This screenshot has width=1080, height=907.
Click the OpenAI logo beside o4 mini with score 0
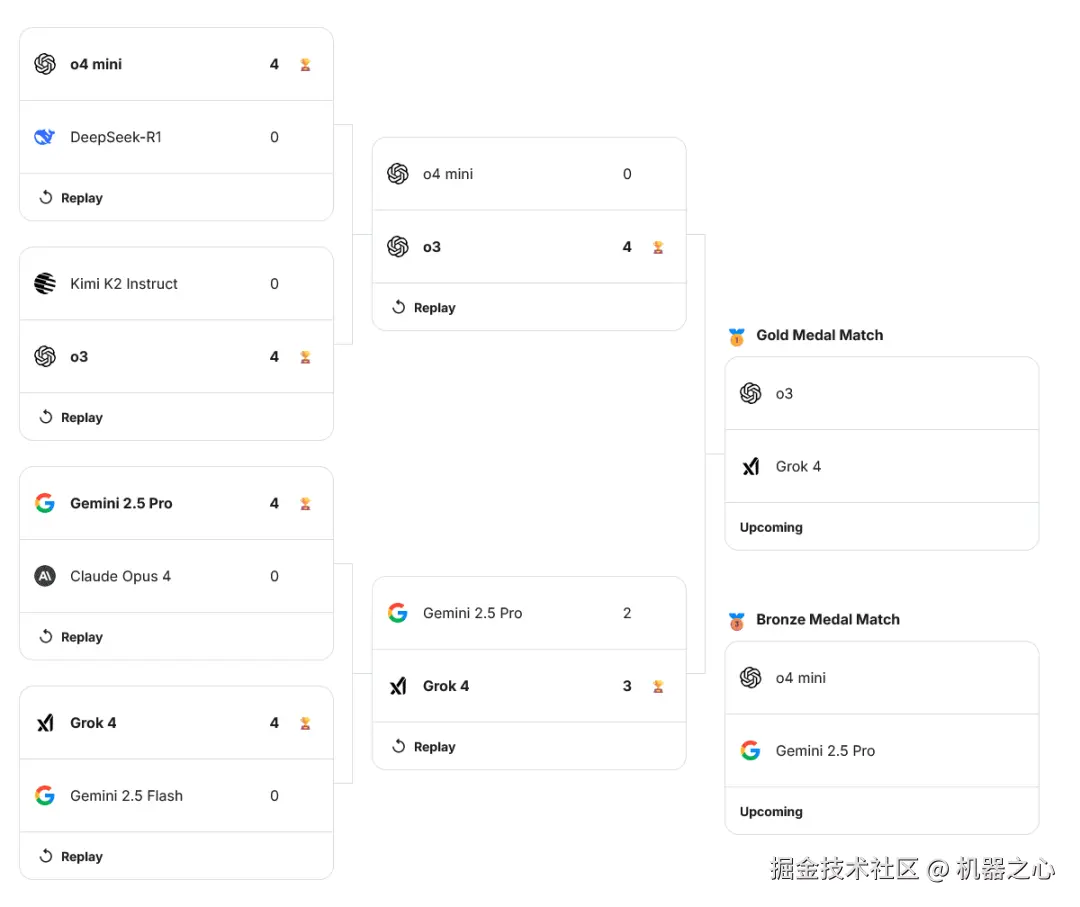click(x=398, y=174)
